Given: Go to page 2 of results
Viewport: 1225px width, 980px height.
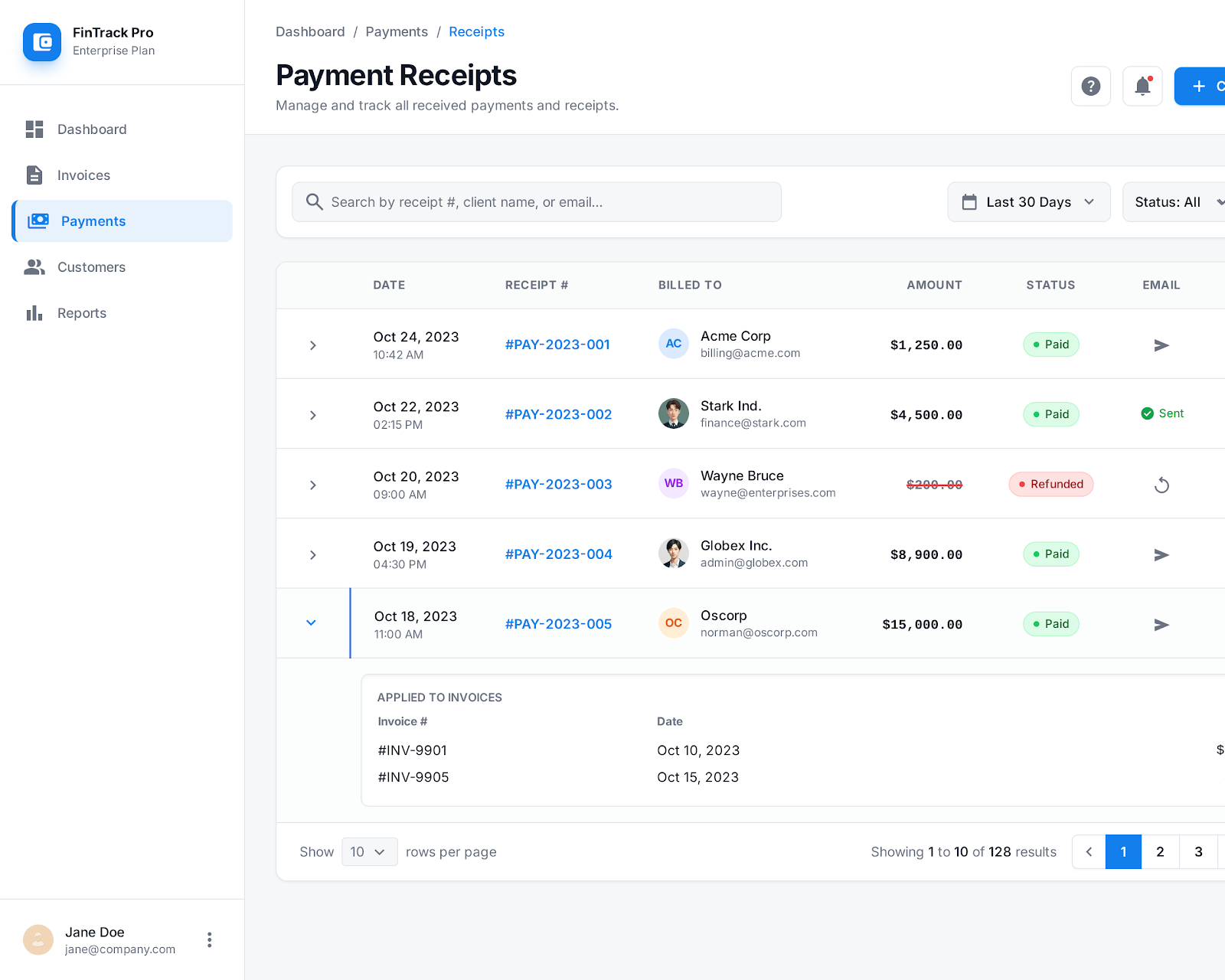Looking at the screenshot, I should (x=1160, y=852).
